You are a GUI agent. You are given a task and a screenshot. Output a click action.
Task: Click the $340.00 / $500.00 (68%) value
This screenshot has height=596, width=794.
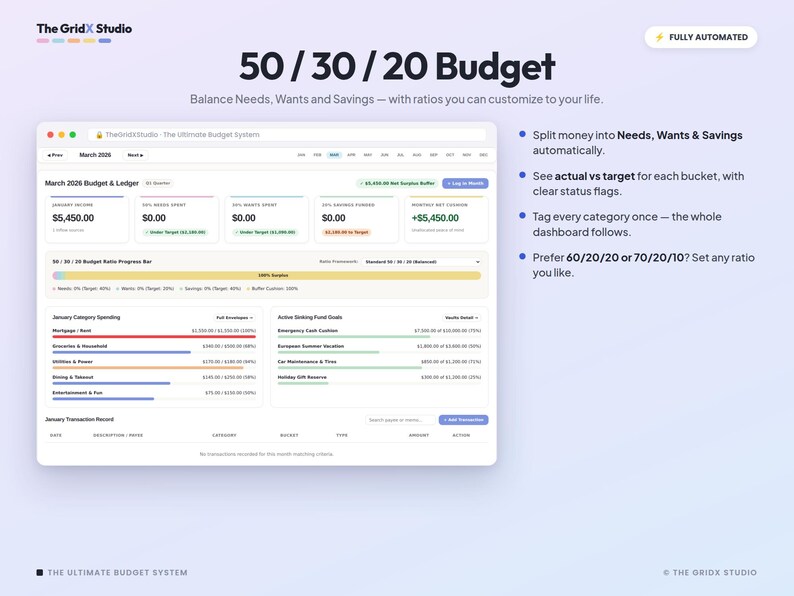(x=229, y=346)
